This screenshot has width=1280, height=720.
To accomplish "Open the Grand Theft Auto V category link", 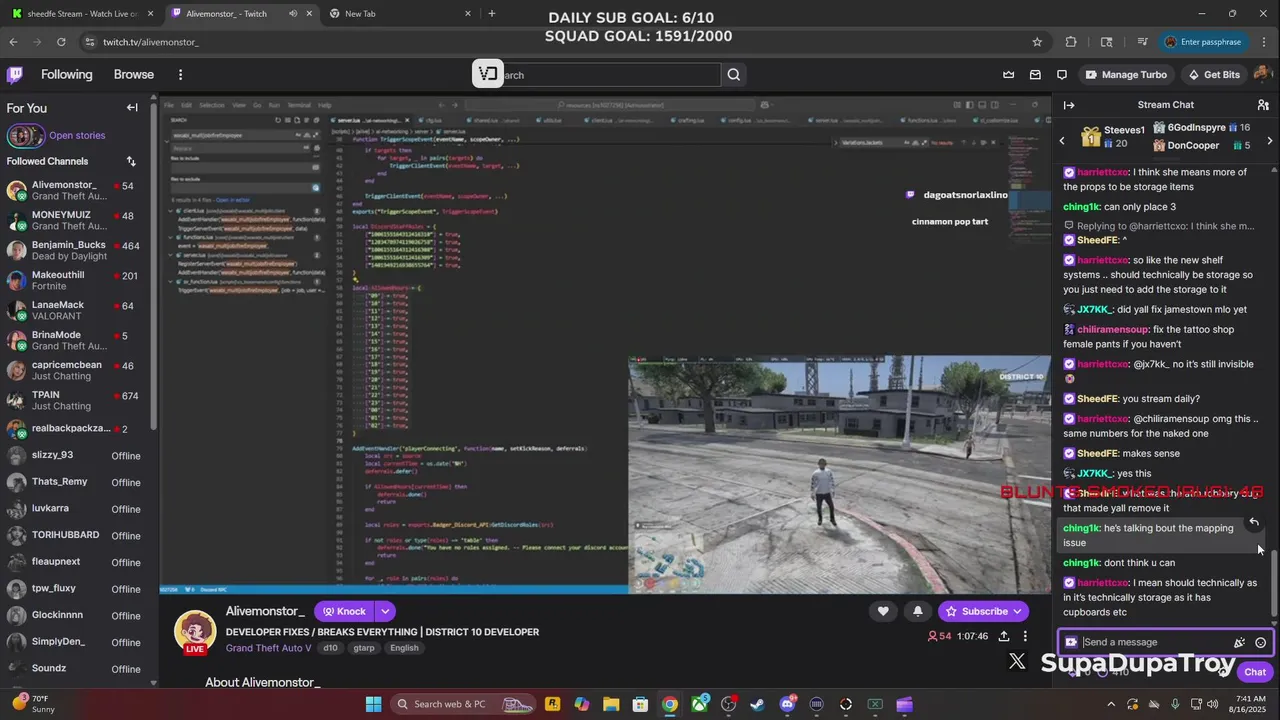I will [x=268, y=648].
